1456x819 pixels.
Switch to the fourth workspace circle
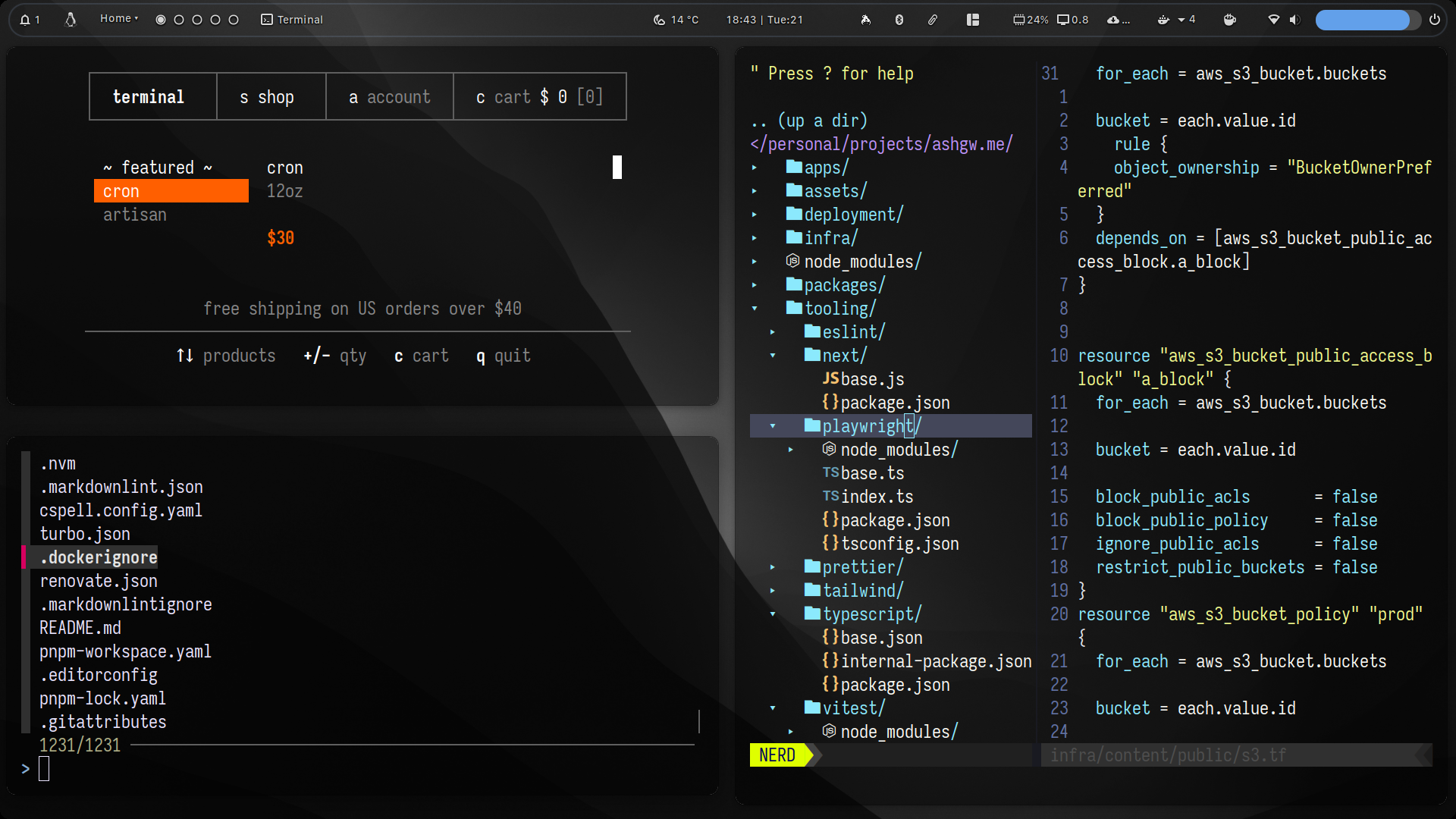pos(215,20)
